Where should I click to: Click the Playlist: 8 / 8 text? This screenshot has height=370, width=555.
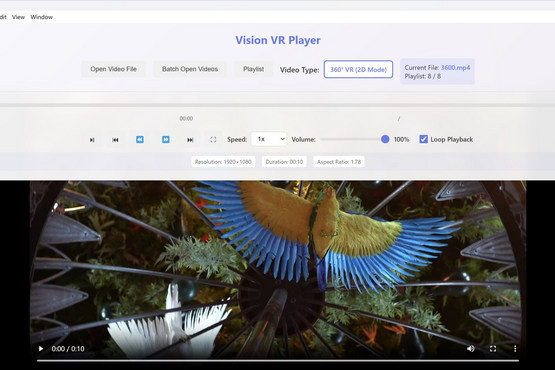point(423,76)
